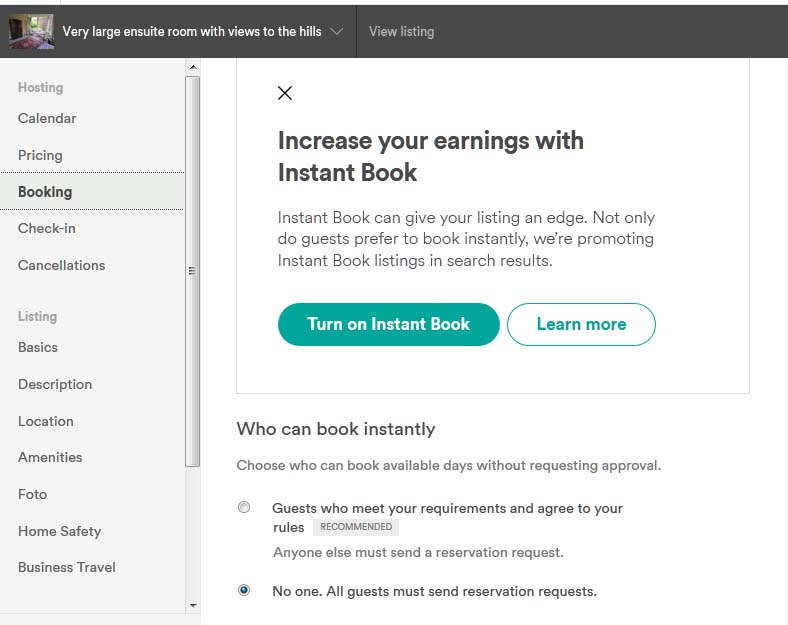
Task: Open the Amenities section
Action: [x=50, y=457]
